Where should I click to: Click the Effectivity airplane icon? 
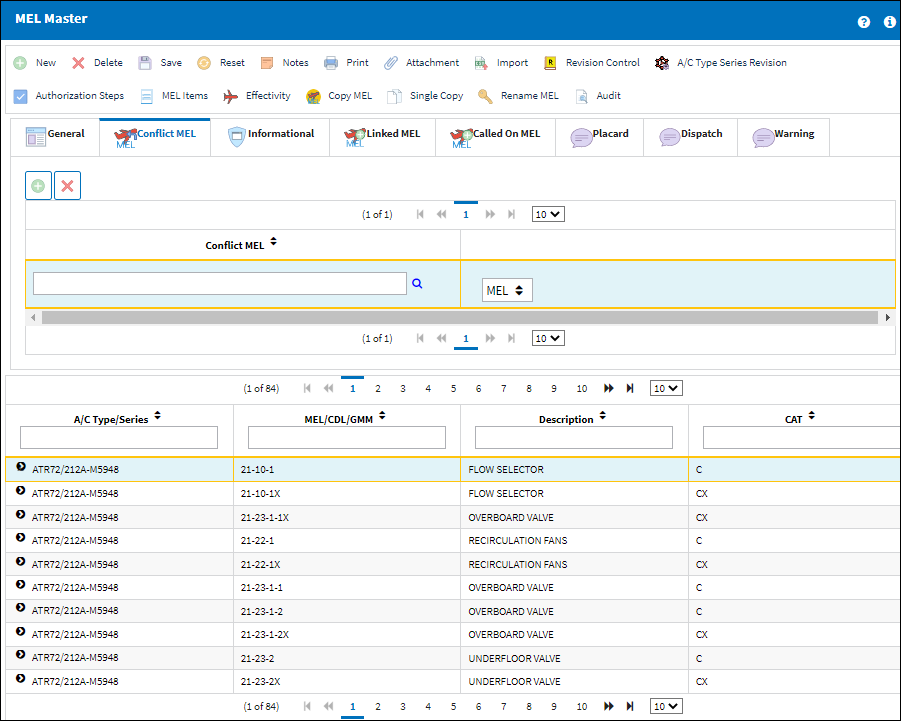tap(230, 96)
